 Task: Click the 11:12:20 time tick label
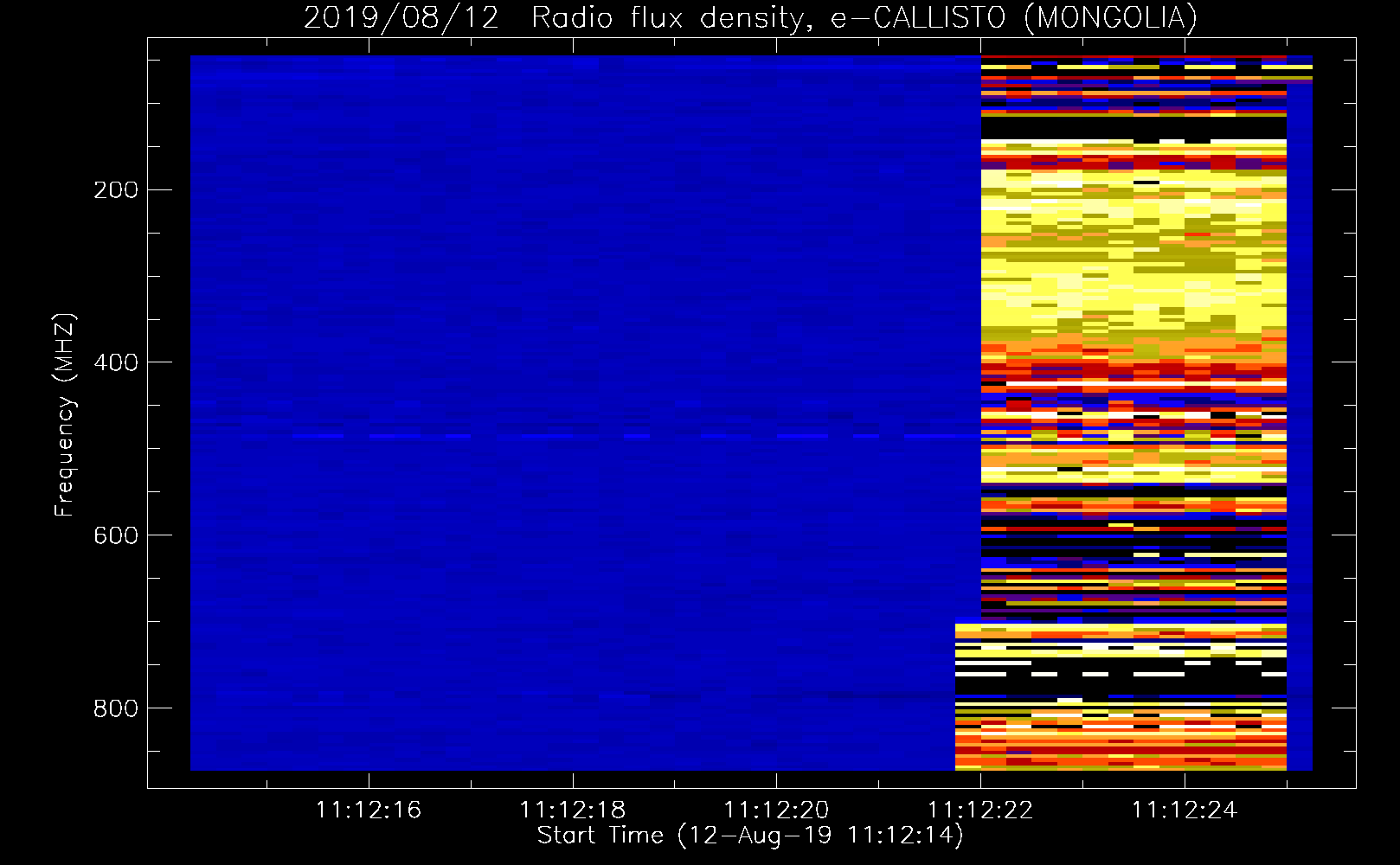coord(776,810)
